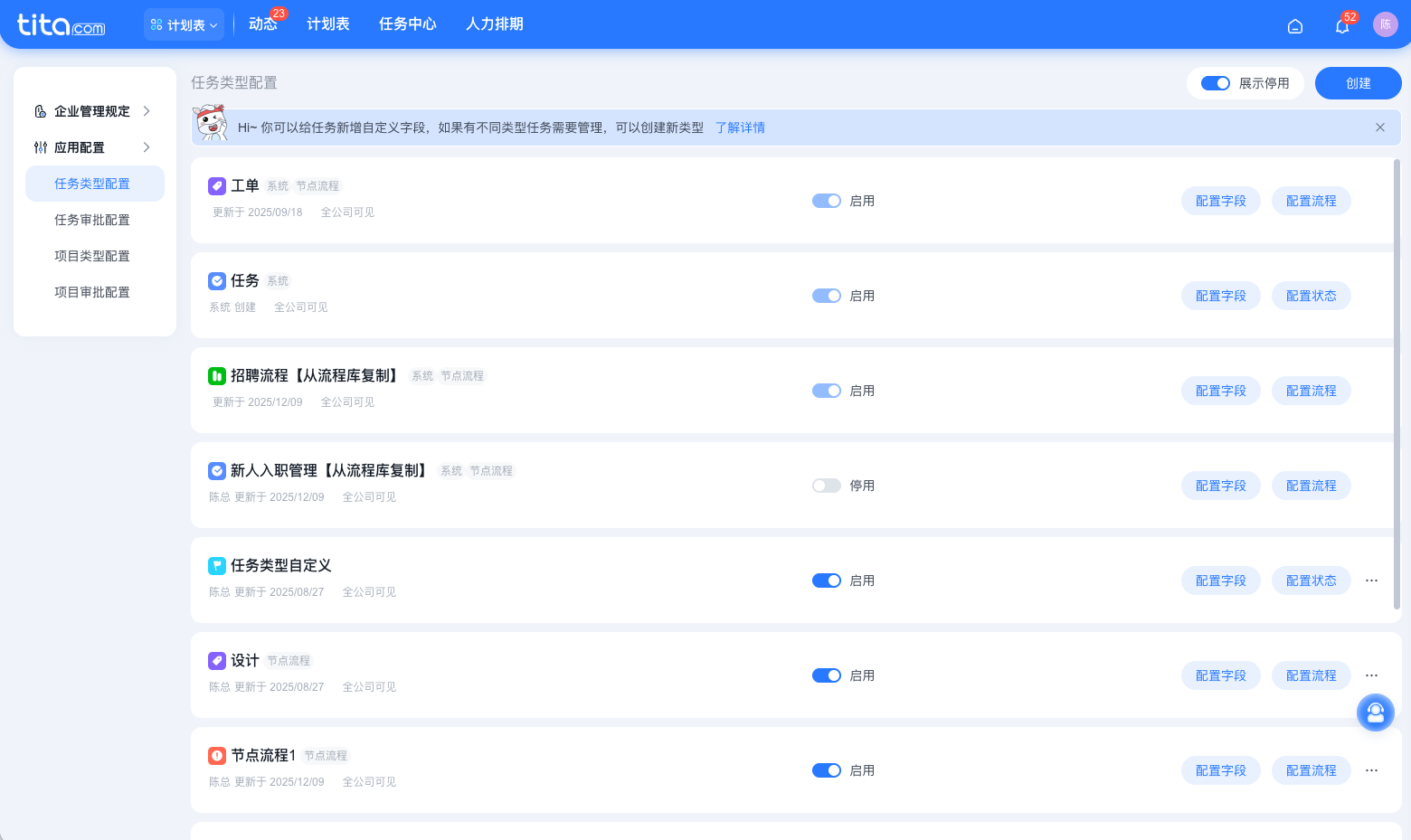Image resolution: width=1411 pixels, height=840 pixels.
Task: Click the 节点流程 tag beside 设计
Action: click(x=289, y=661)
